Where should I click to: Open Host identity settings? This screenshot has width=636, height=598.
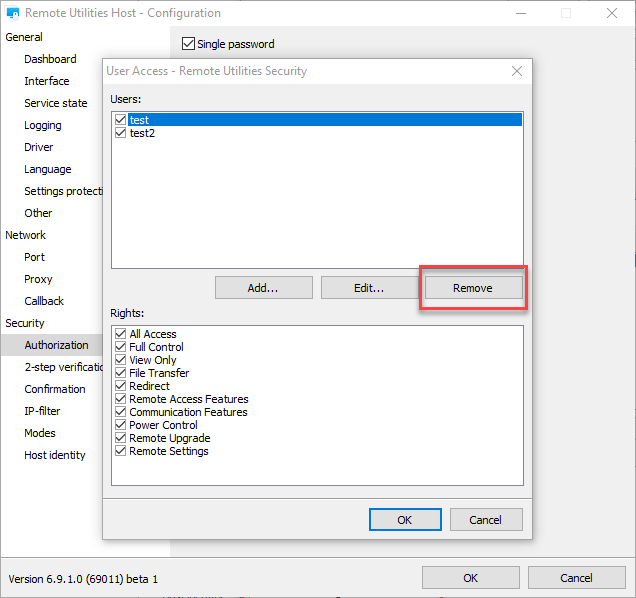click(x=55, y=455)
